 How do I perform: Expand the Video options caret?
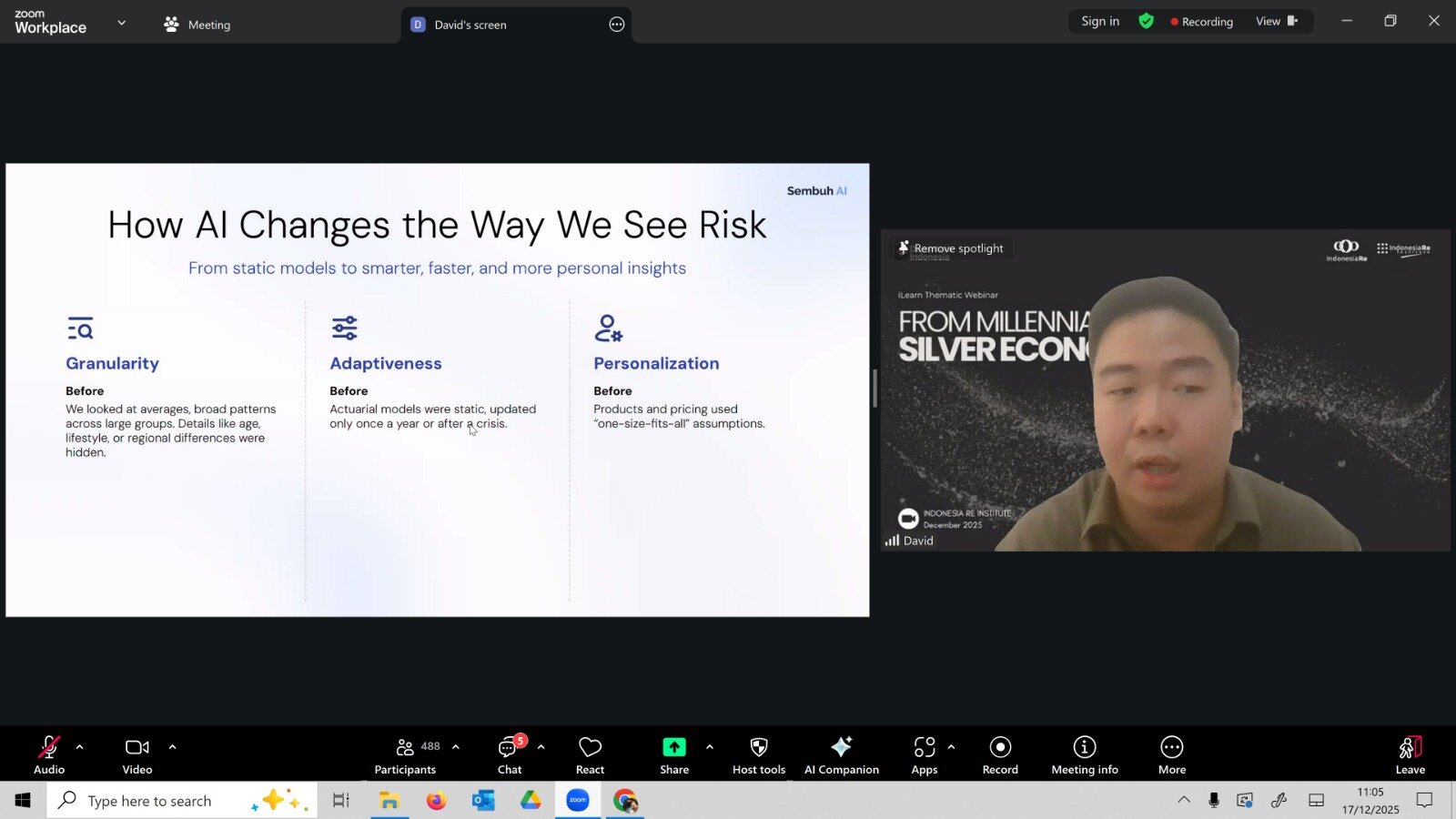coord(172,747)
